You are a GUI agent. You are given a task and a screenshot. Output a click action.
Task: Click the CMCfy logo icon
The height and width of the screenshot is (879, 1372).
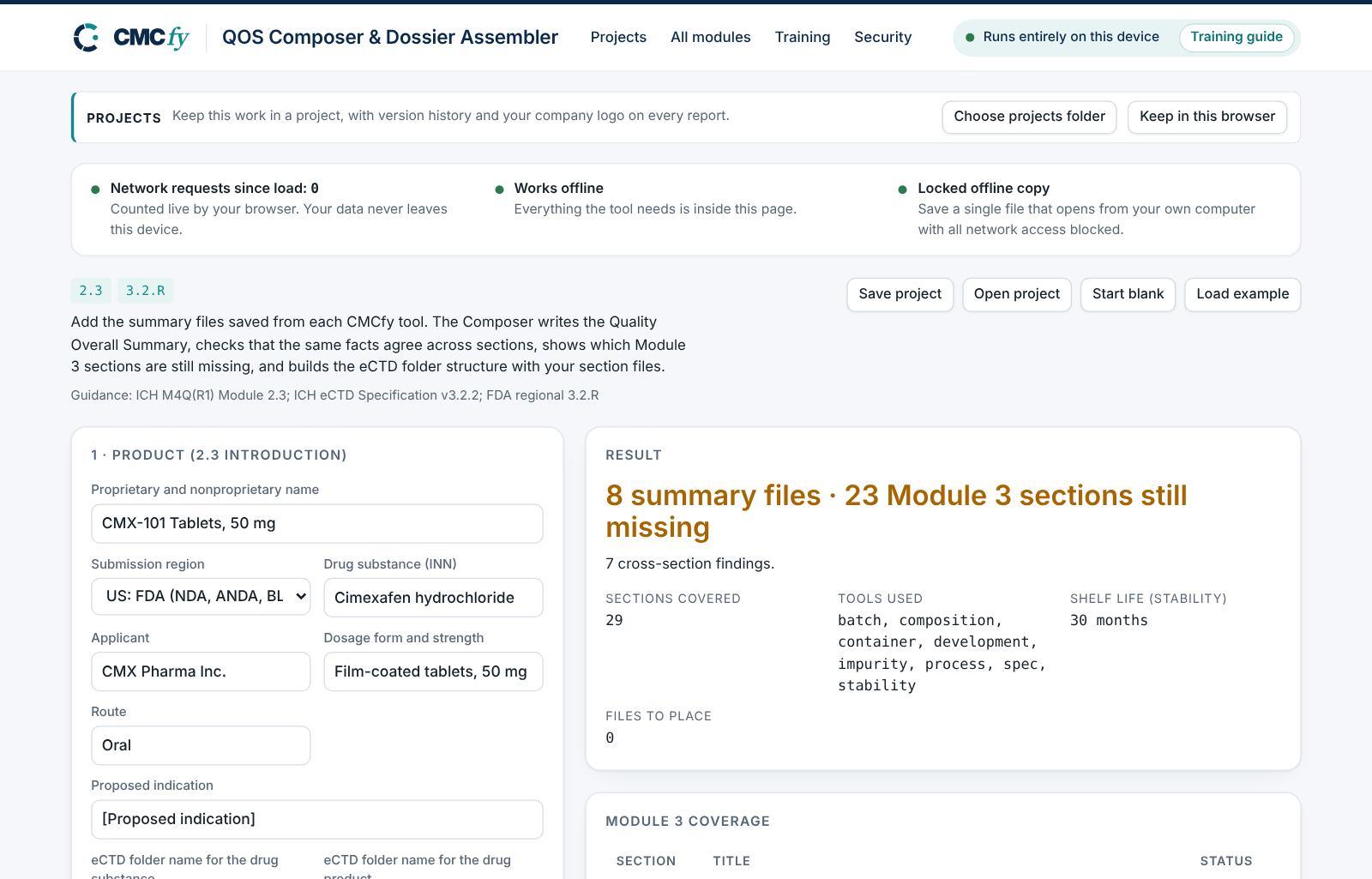coord(87,37)
